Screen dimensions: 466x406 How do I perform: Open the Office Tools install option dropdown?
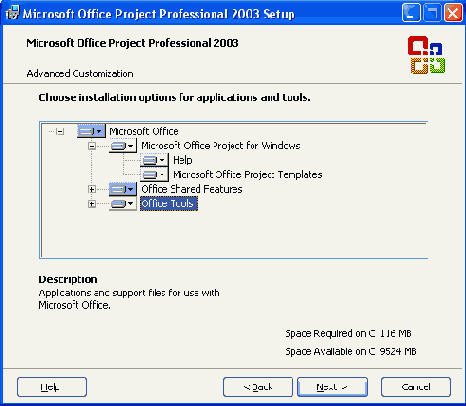[123, 204]
